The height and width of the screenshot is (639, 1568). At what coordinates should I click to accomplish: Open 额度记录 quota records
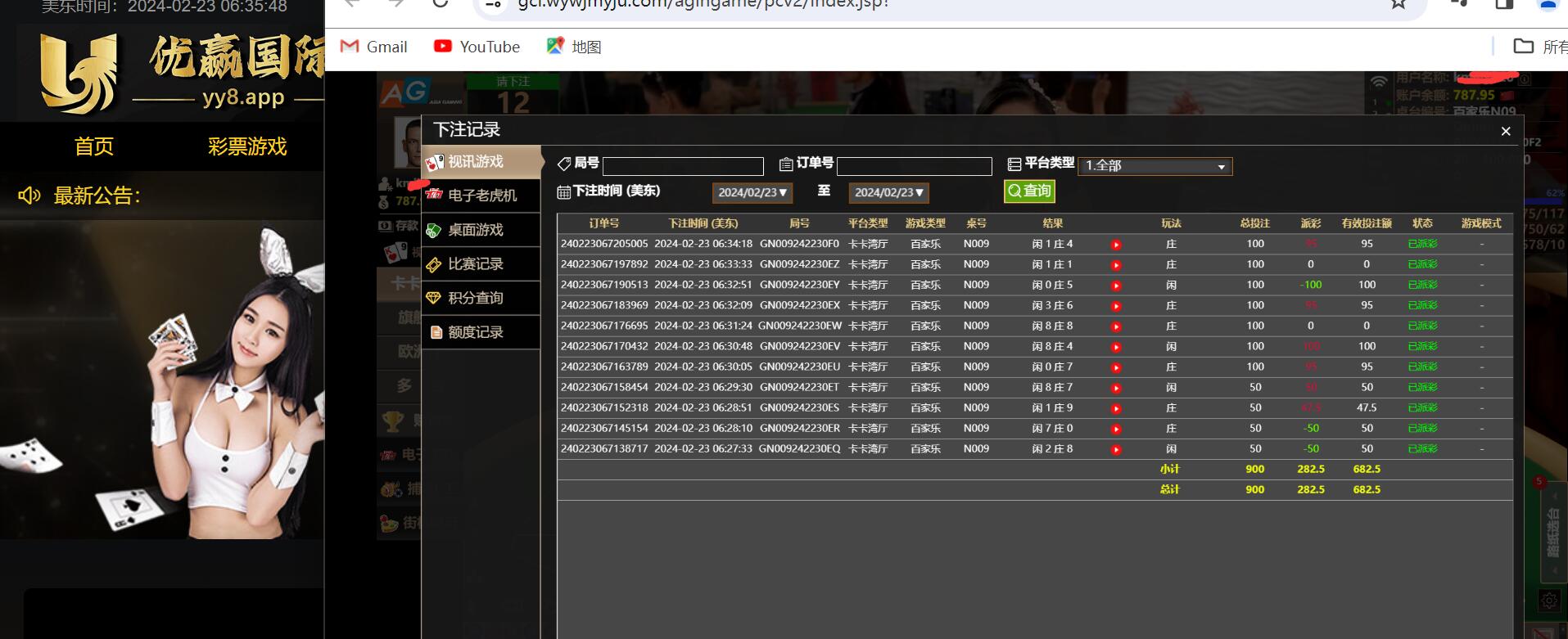481,332
